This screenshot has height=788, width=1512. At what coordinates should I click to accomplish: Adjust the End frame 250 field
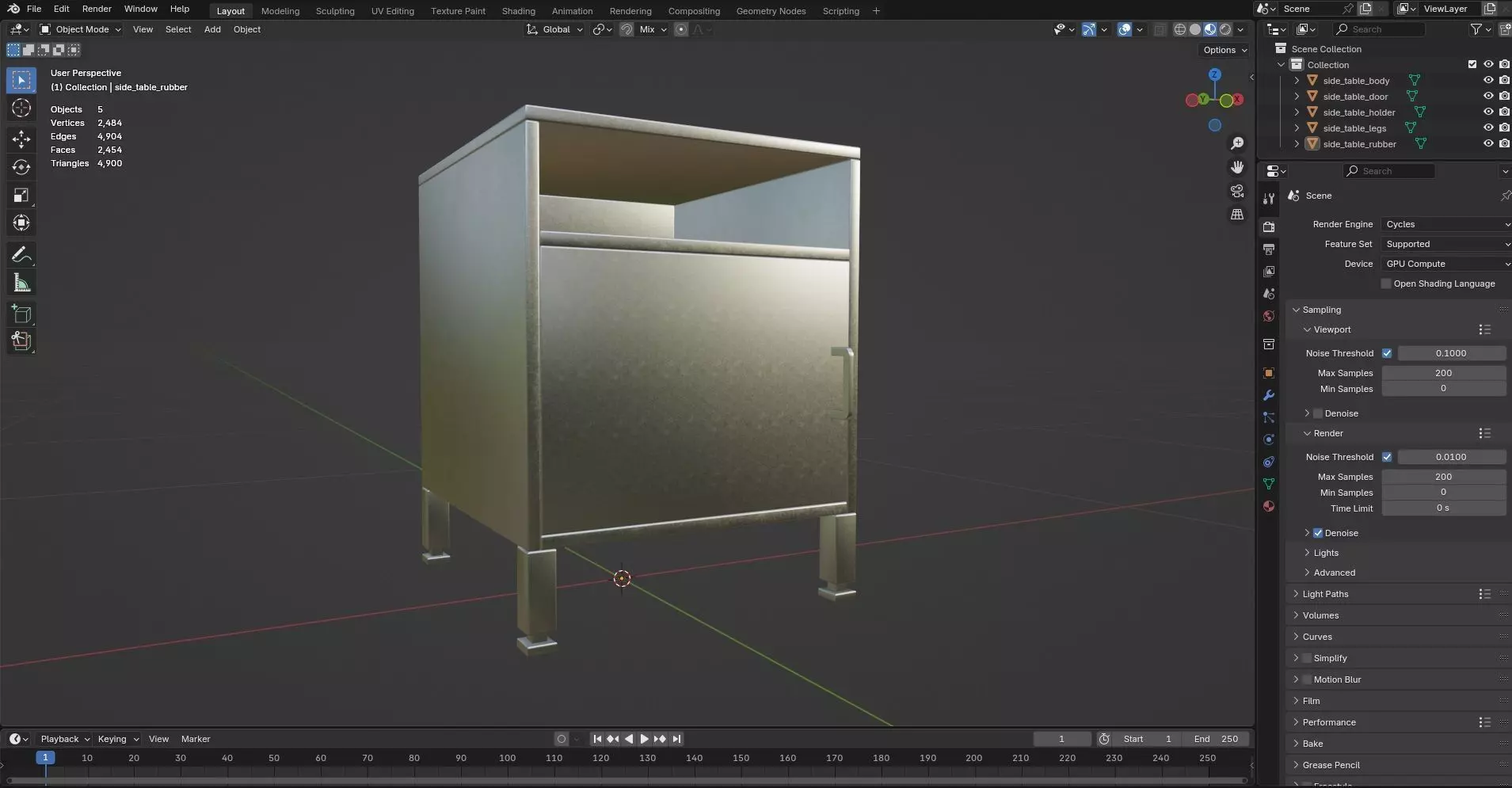1216,739
